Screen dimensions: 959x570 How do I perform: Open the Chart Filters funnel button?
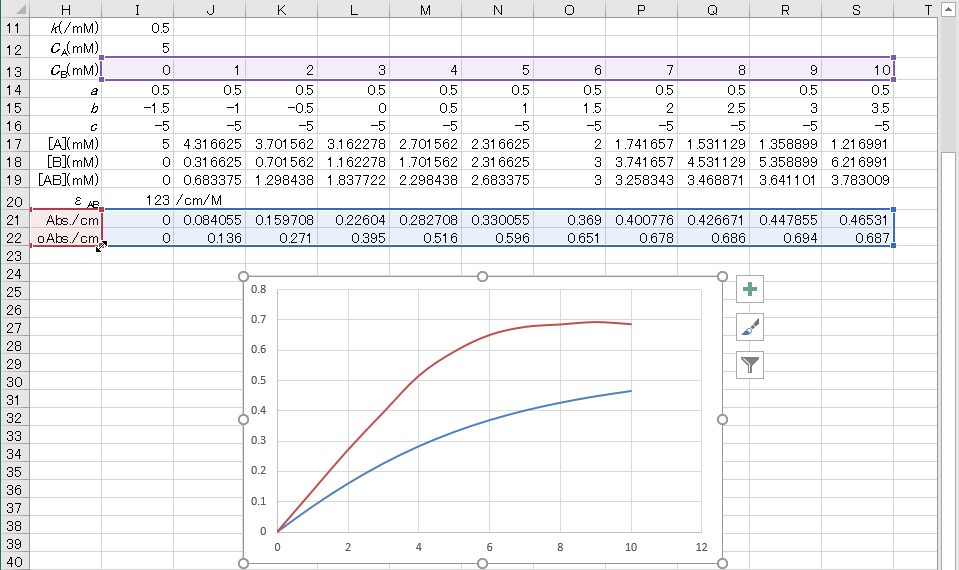pos(750,365)
